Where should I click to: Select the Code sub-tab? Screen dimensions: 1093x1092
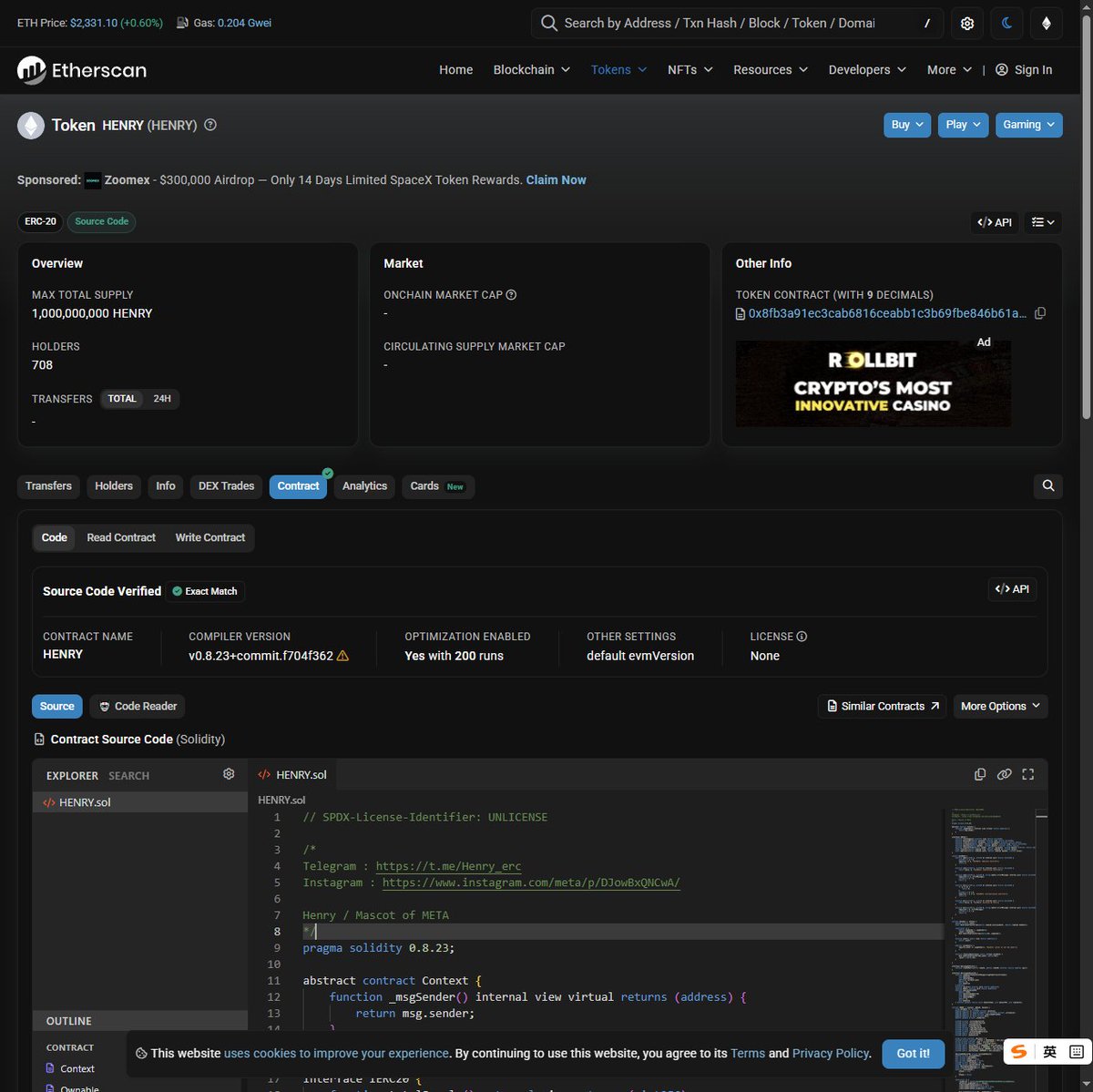55,537
